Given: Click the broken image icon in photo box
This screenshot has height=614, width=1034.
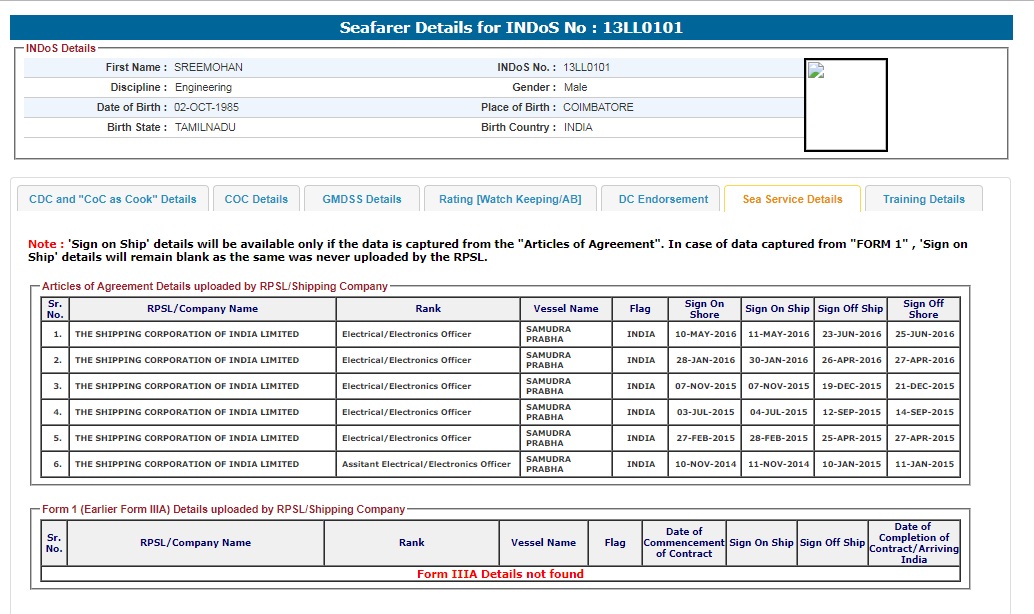Looking at the screenshot, I should point(816,71).
